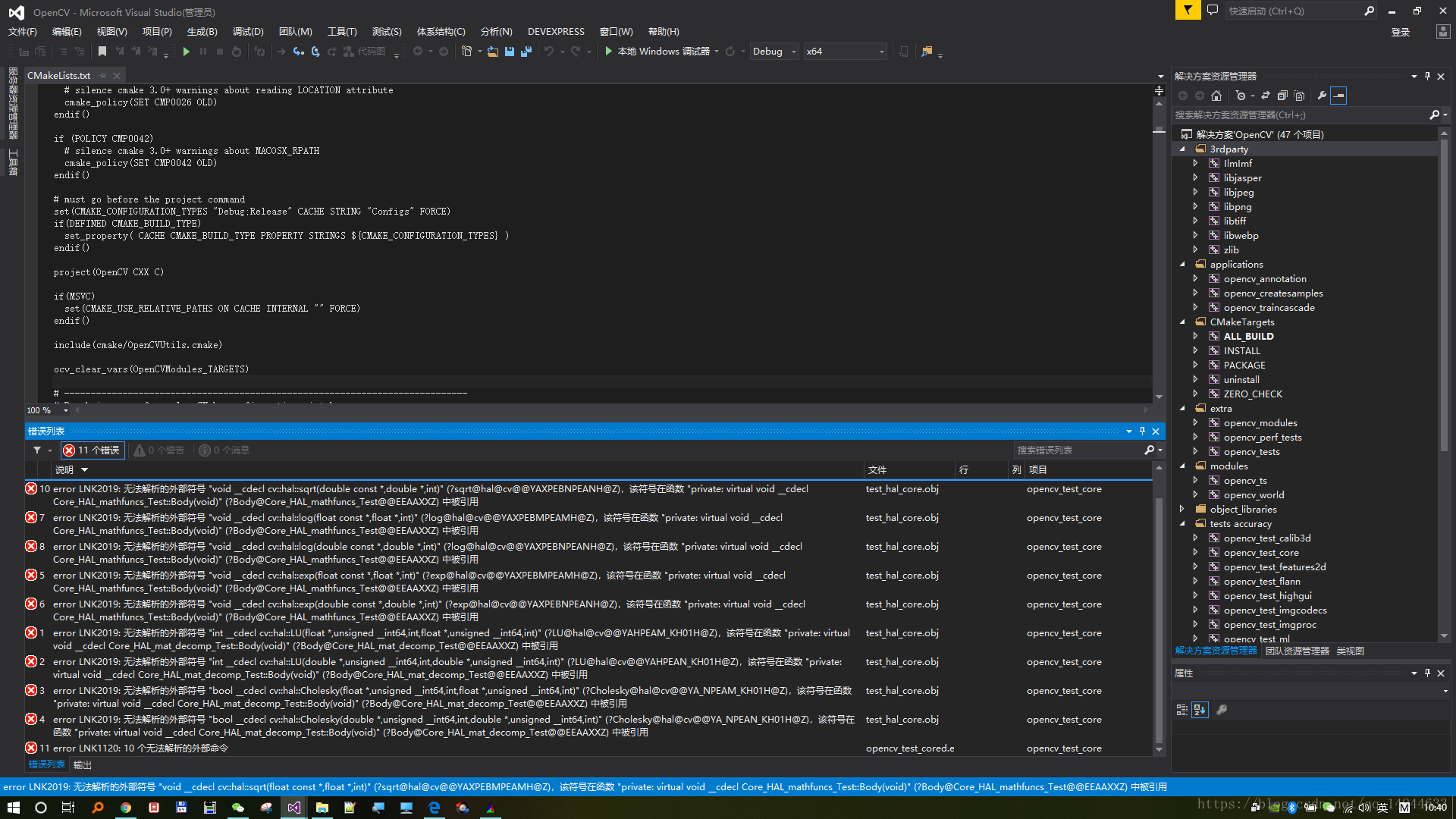Click the Home icon in Solution Explorer
The width and height of the screenshot is (1456, 819).
click(x=1216, y=96)
